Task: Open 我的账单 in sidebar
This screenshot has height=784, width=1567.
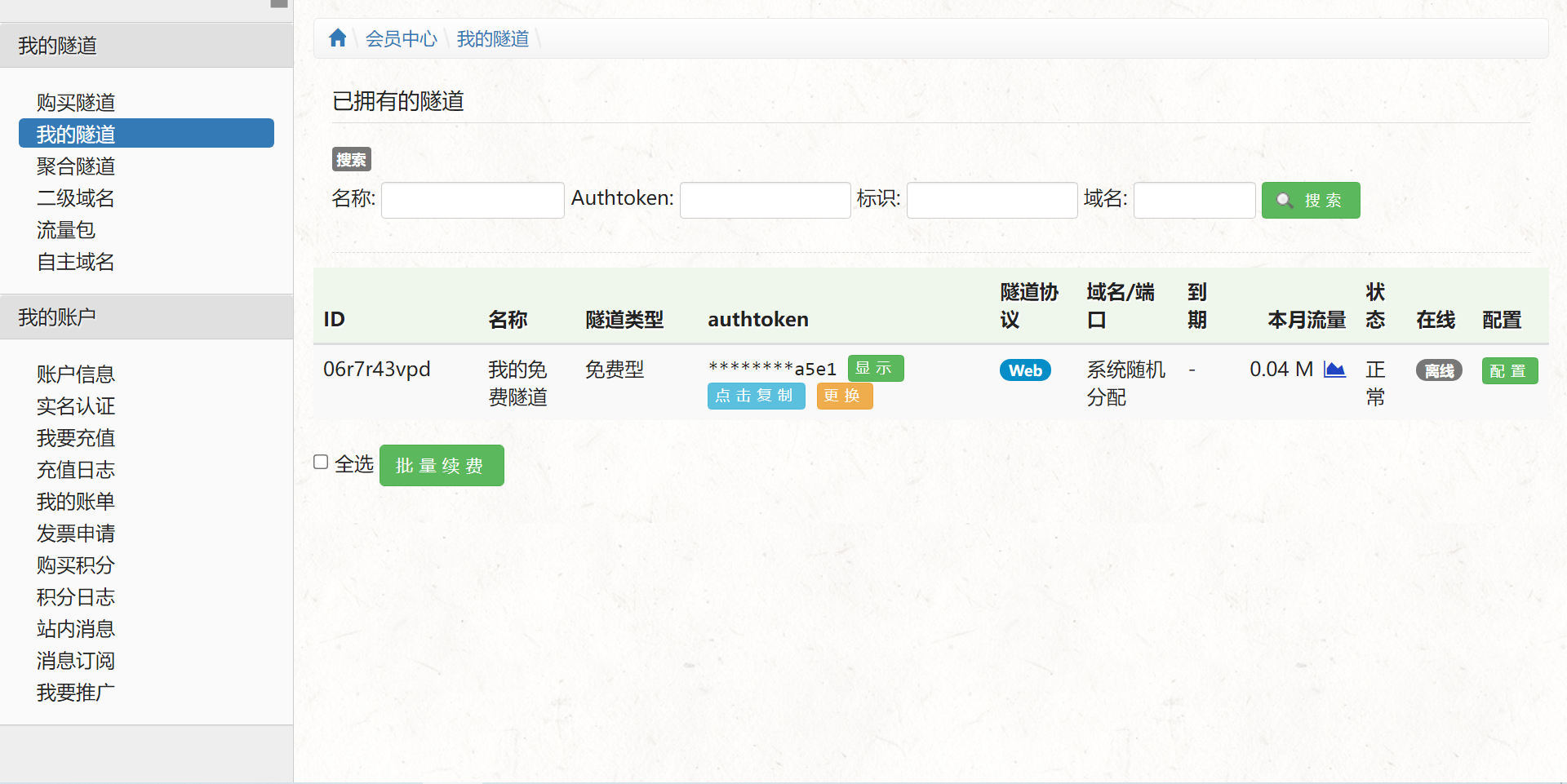Action: coord(76,501)
